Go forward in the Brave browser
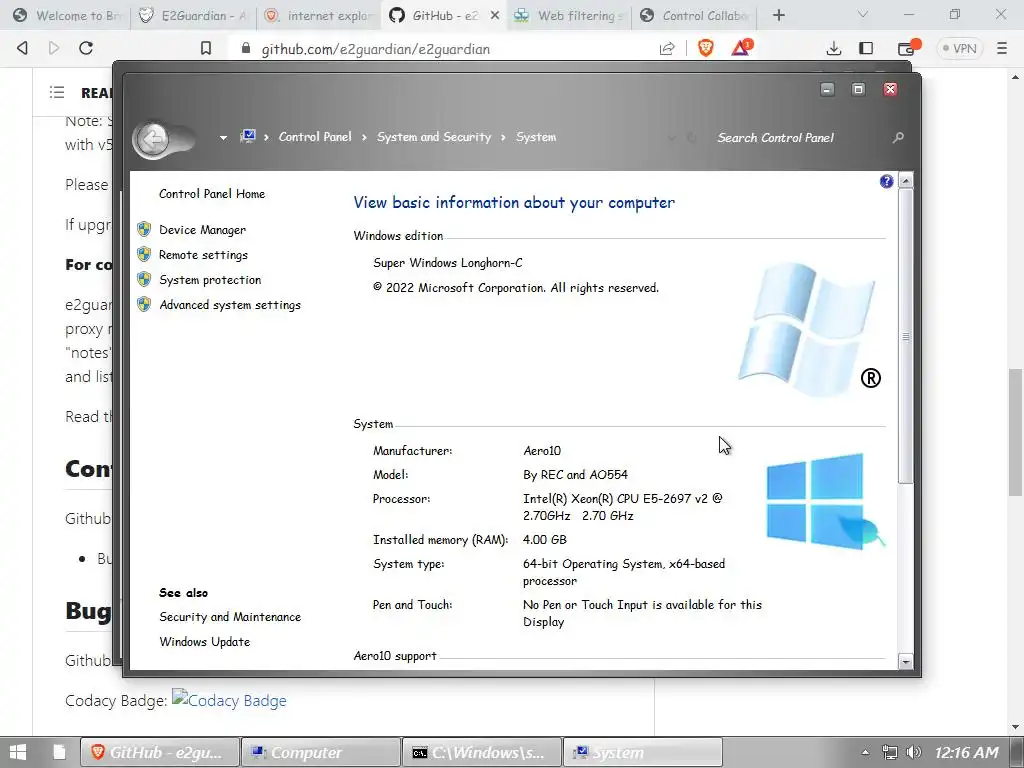This screenshot has width=1024, height=768. click(54, 48)
